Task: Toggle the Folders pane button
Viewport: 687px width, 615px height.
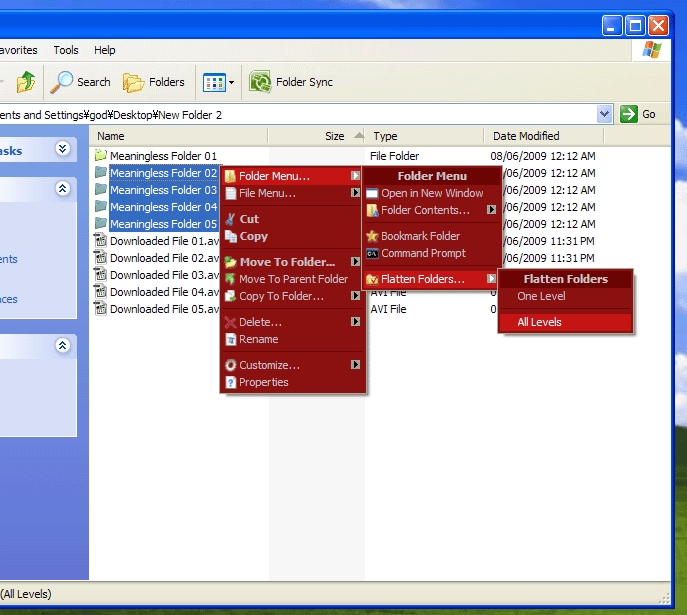Action: coord(153,82)
